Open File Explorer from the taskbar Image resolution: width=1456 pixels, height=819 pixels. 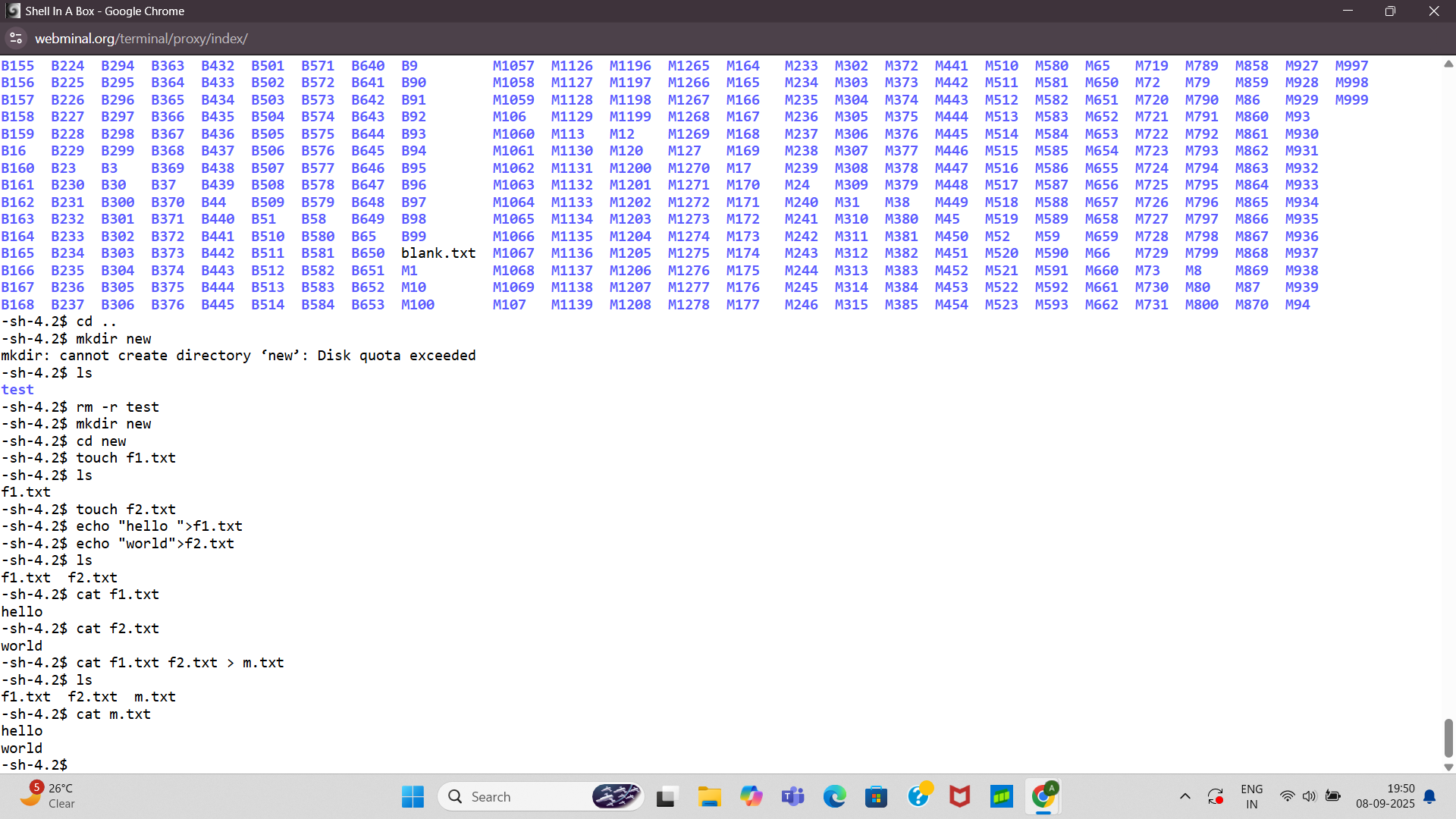click(x=709, y=796)
